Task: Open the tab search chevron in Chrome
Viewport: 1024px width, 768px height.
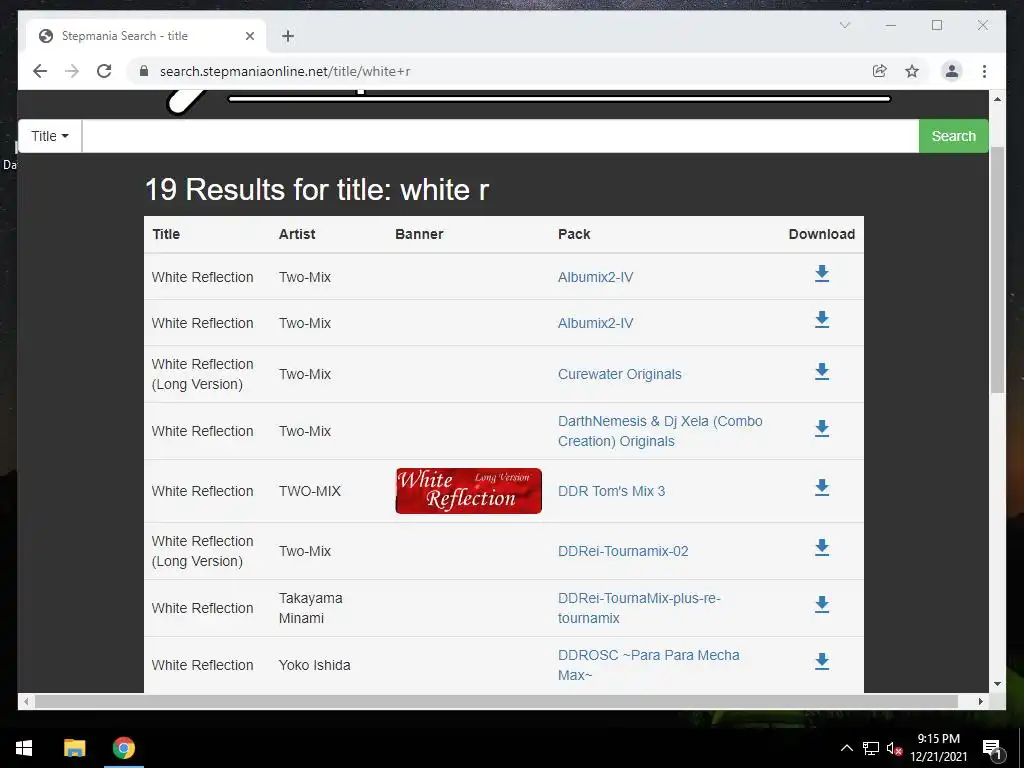Action: 844,25
